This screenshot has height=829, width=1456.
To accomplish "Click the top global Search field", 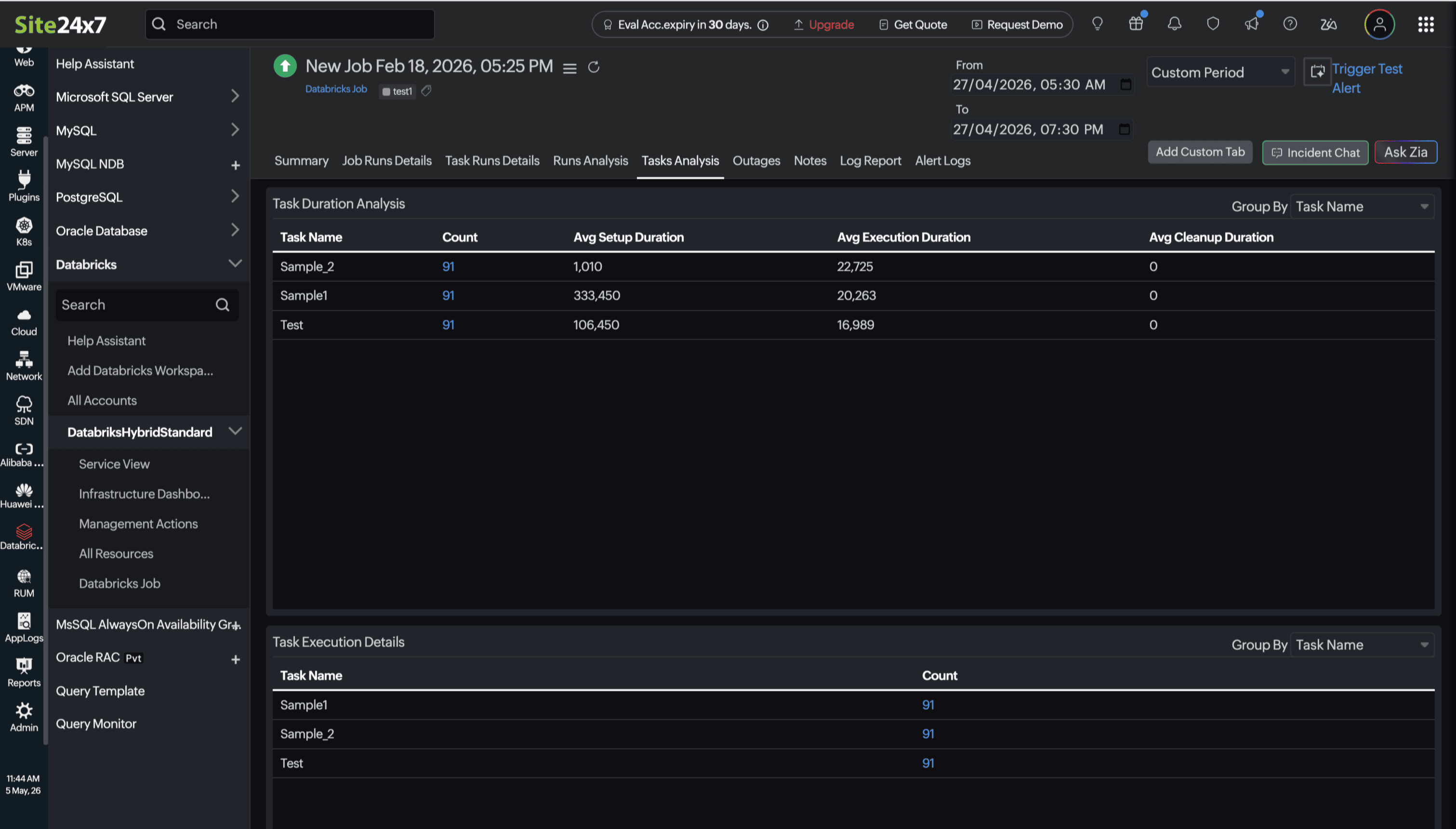I will point(290,24).
